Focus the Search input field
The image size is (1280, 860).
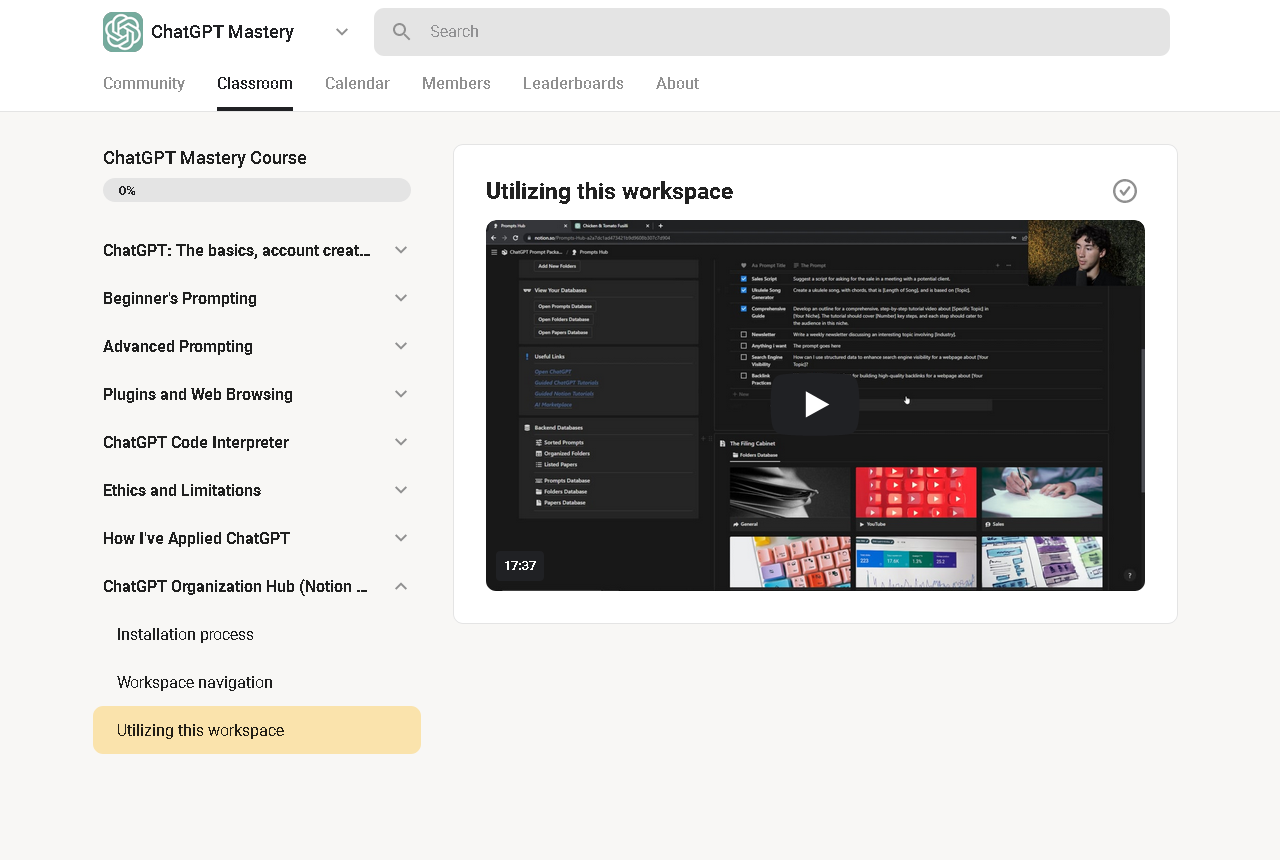pos(772,32)
